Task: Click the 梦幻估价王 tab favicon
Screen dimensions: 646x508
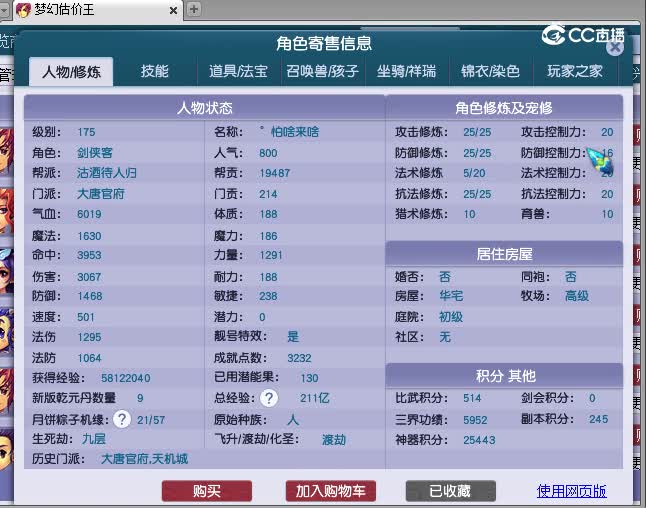Action: coord(23,10)
